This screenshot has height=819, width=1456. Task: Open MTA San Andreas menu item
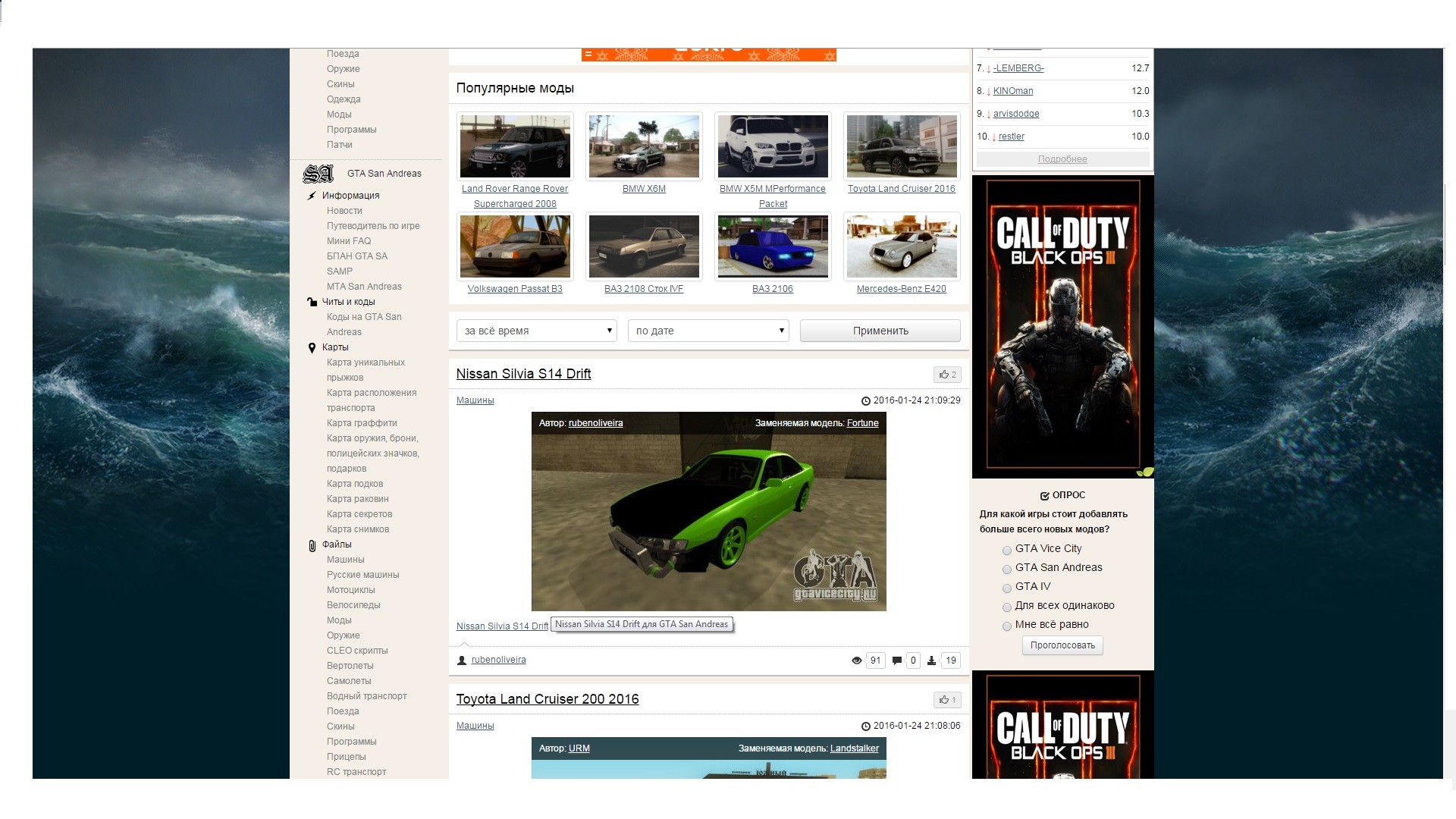[x=364, y=287]
